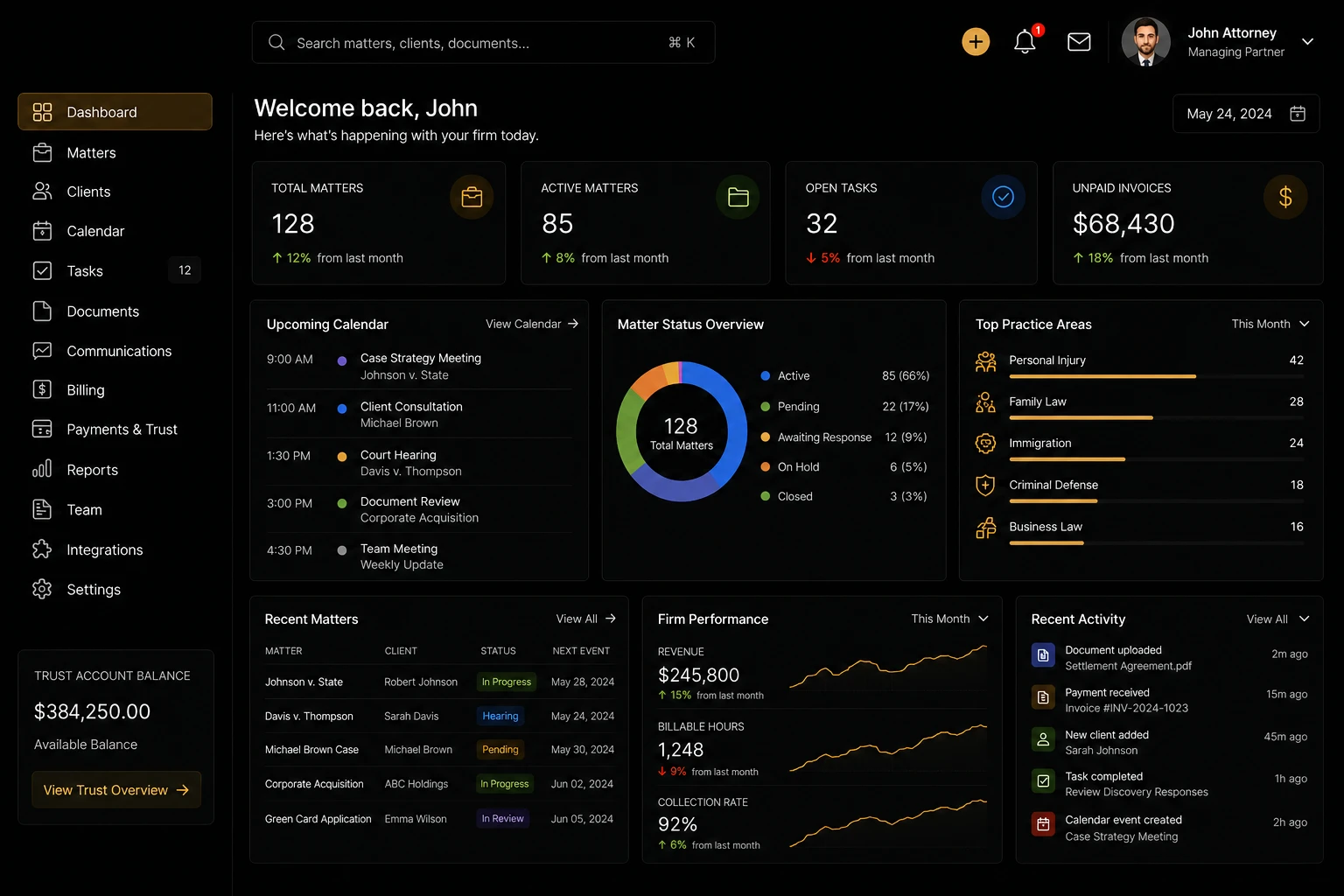
Task: Click the Personal Injury practice area icon
Action: pos(986,361)
